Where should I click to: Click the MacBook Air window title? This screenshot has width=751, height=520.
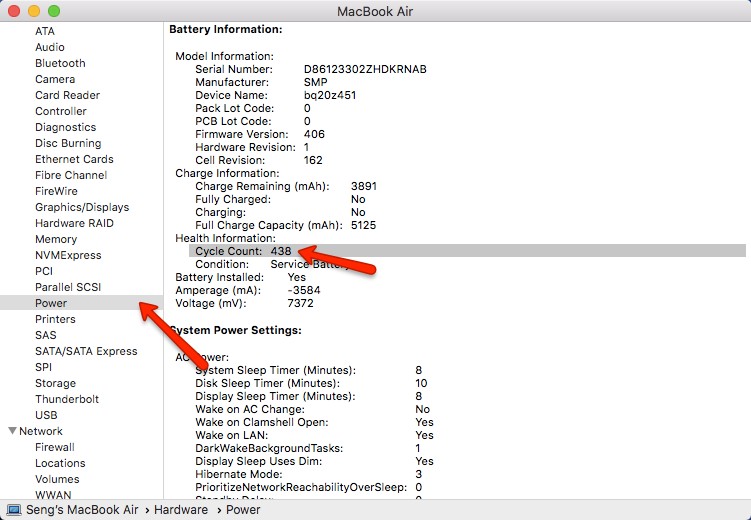(x=375, y=11)
